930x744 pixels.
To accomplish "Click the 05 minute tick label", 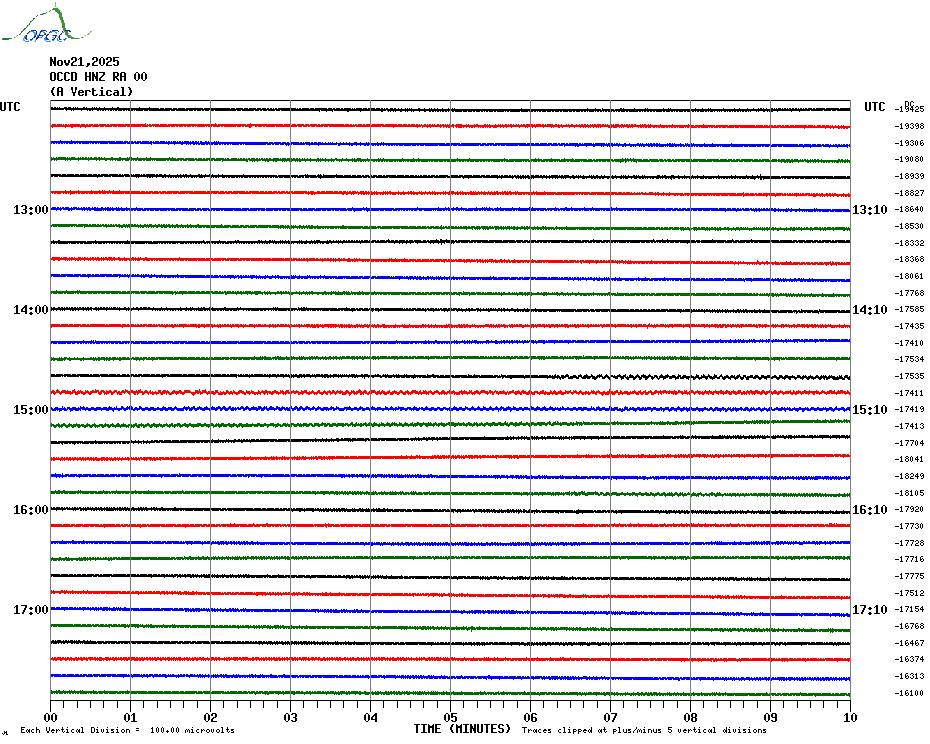I will [450, 716].
